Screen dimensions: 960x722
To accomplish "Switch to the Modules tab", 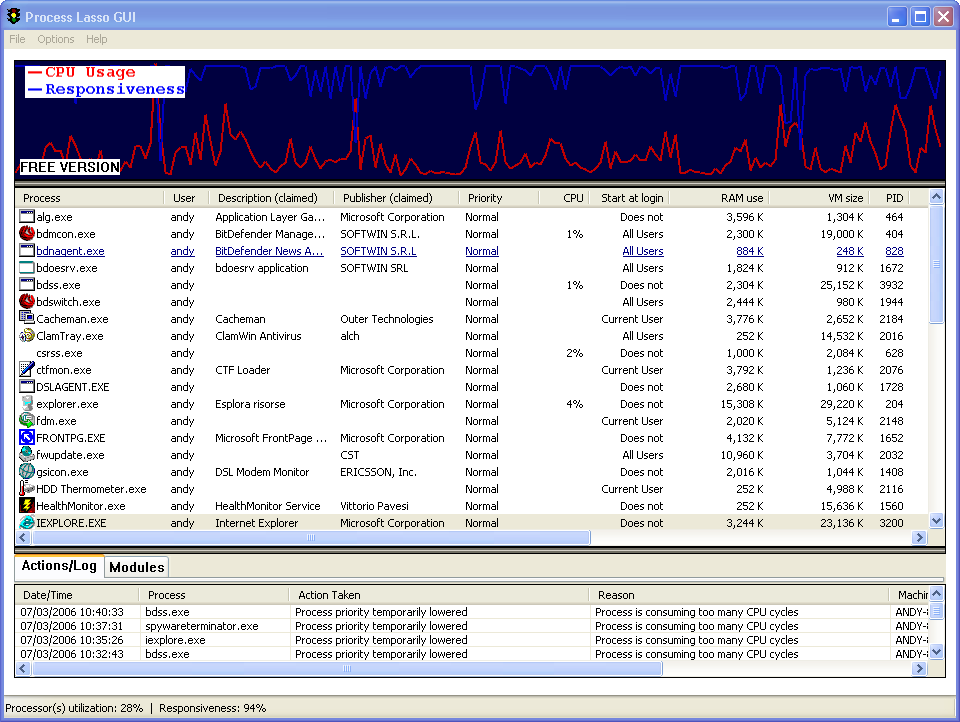I will 136,567.
